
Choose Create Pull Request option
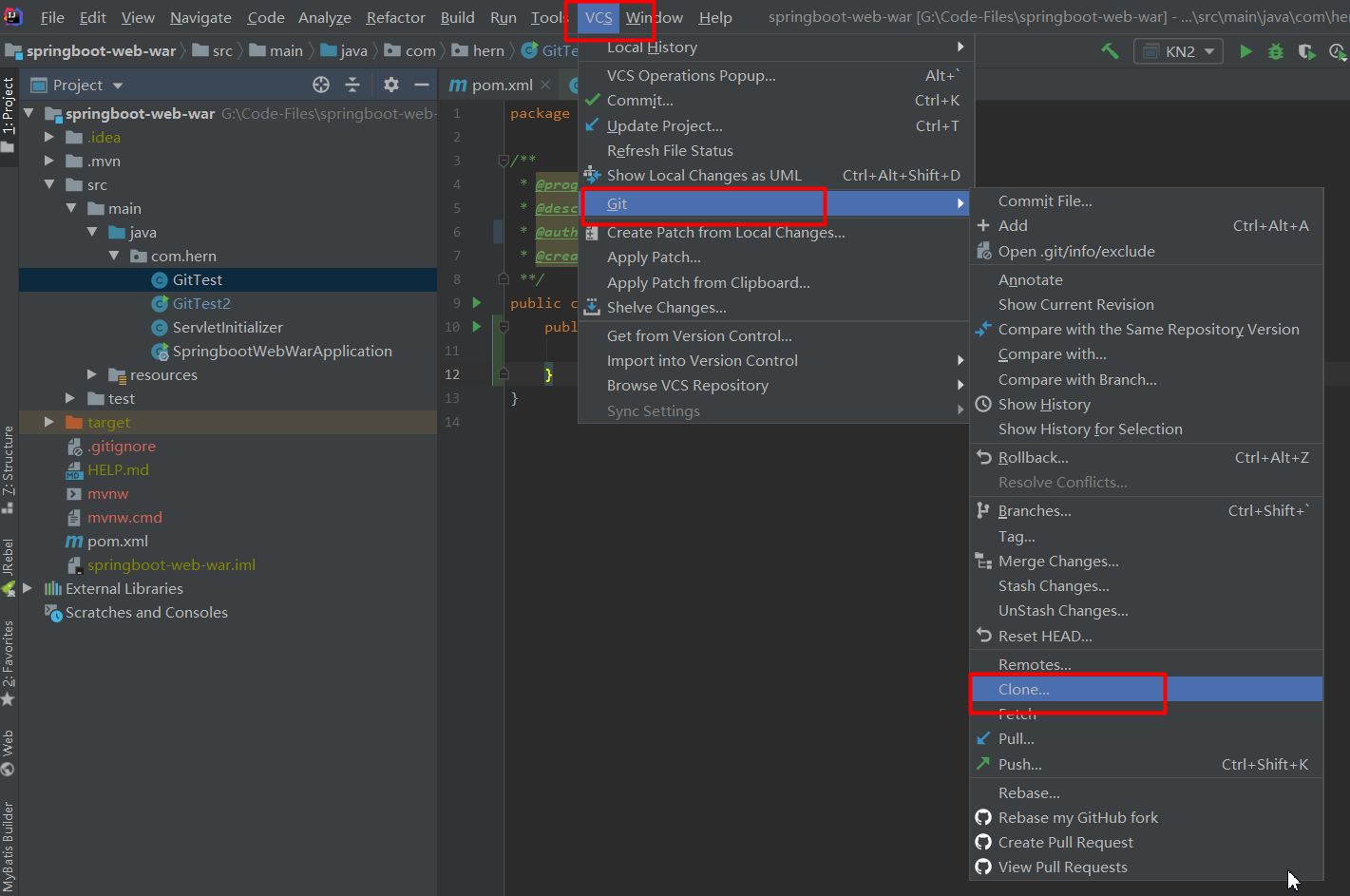coord(1065,842)
